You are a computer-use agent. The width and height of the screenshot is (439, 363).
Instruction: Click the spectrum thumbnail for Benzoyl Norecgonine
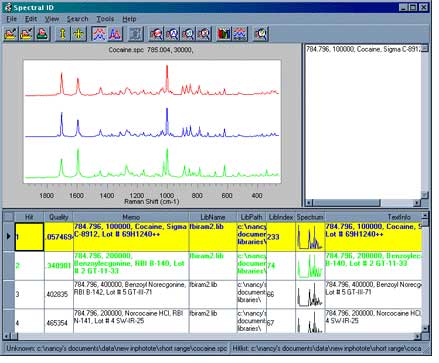tap(310, 294)
